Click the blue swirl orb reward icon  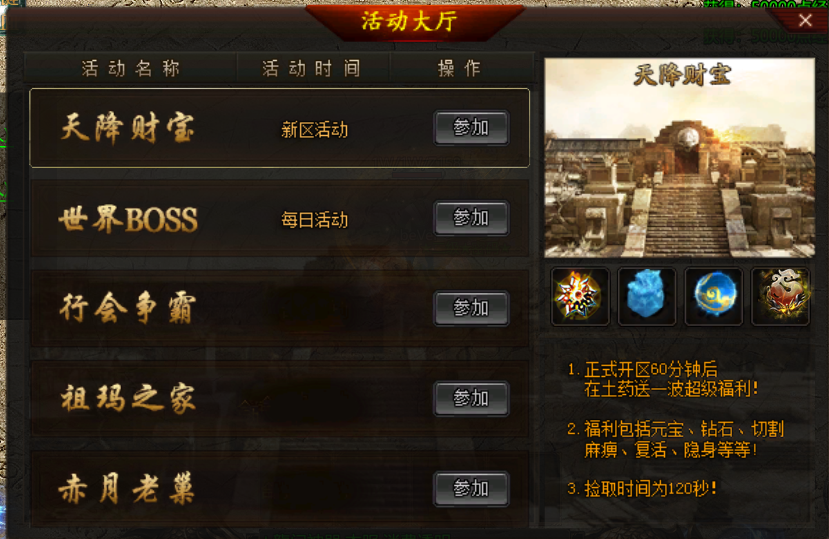(714, 296)
